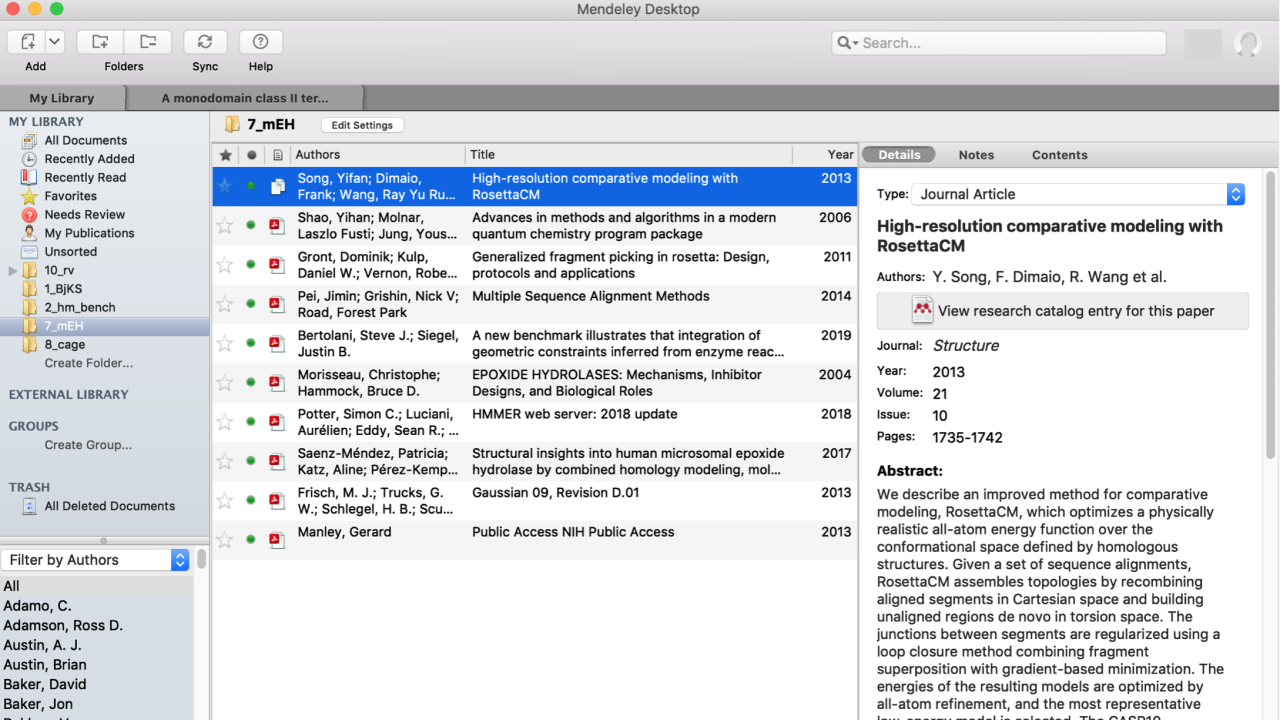This screenshot has height=720, width=1280.
Task: Click Create Group link
Action: click(88, 445)
